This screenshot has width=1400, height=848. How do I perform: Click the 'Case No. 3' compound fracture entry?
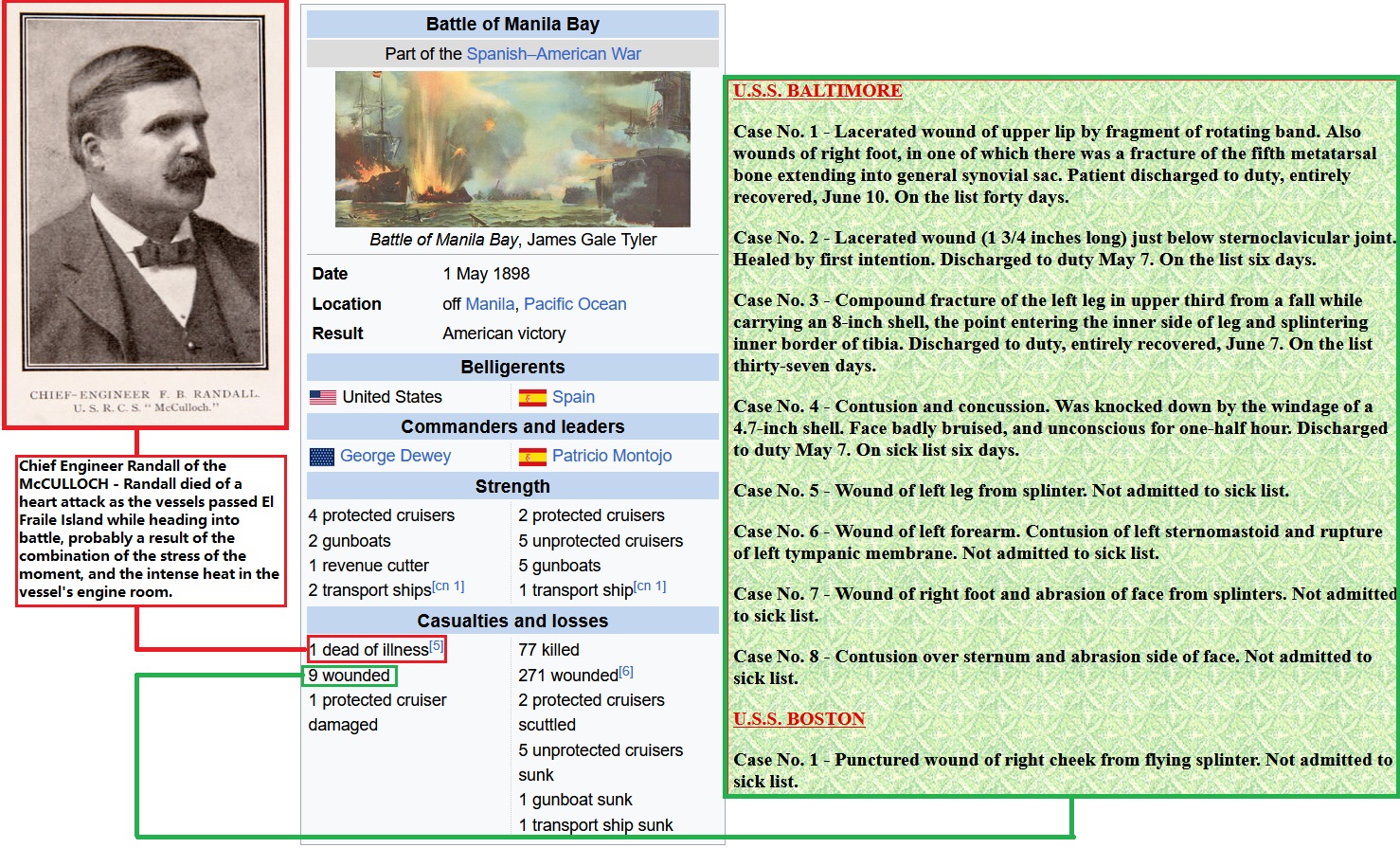click(1052, 333)
